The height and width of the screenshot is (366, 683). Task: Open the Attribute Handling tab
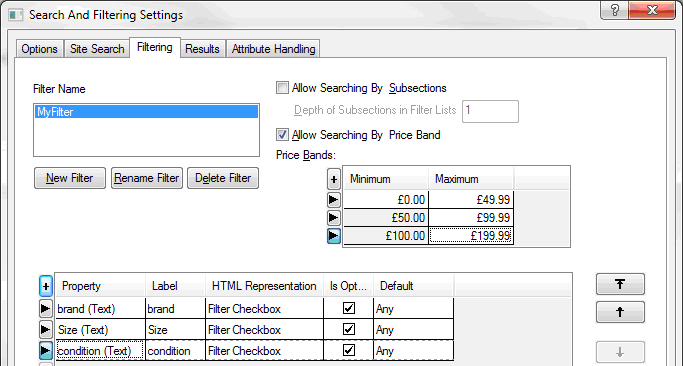pos(274,49)
